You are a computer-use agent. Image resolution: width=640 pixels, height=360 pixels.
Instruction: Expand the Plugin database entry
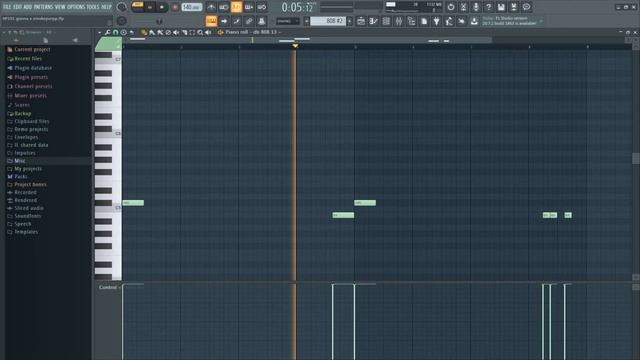click(33, 68)
